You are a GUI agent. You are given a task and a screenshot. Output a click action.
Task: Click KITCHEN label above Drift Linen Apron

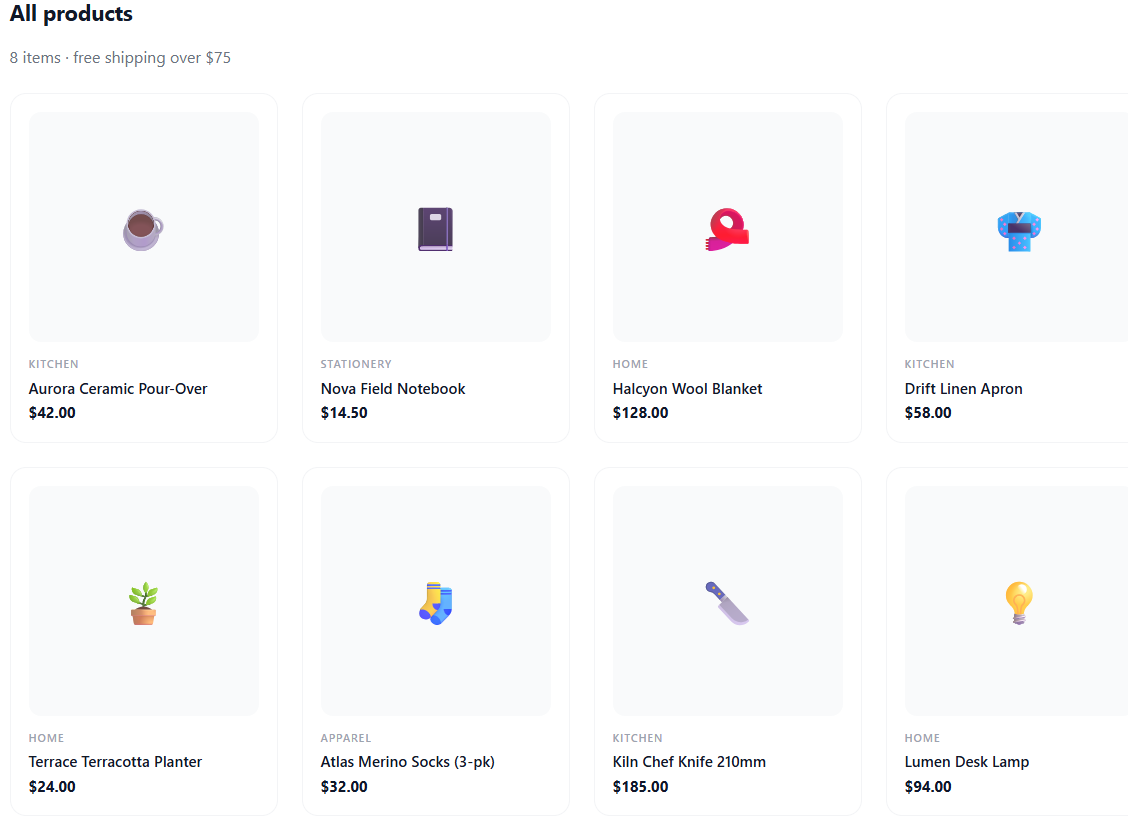click(x=929, y=364)
